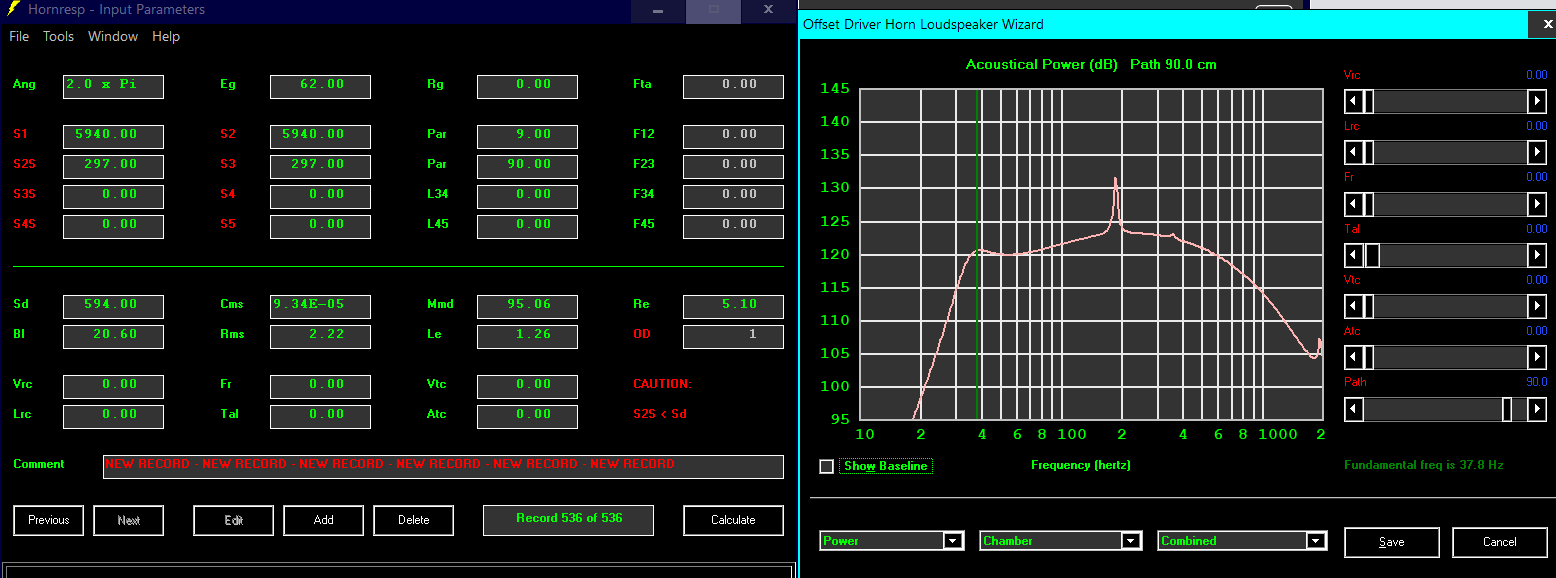Open the Tools menu

[x=58, y=36]
